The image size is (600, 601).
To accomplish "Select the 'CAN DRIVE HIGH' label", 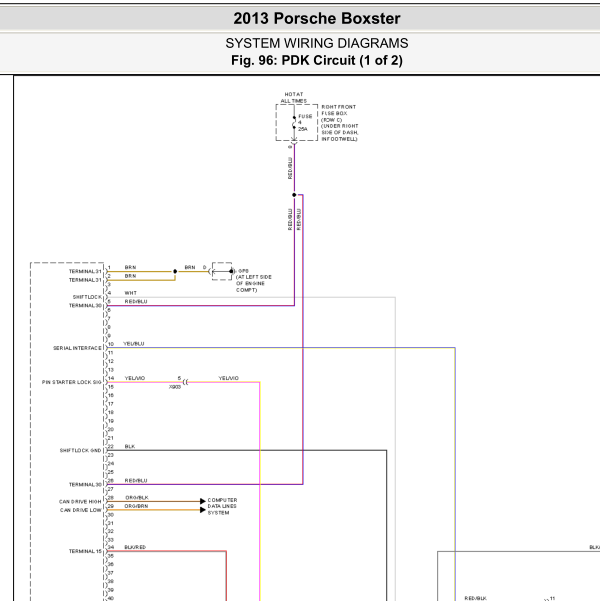I will (x=80, y=502).
